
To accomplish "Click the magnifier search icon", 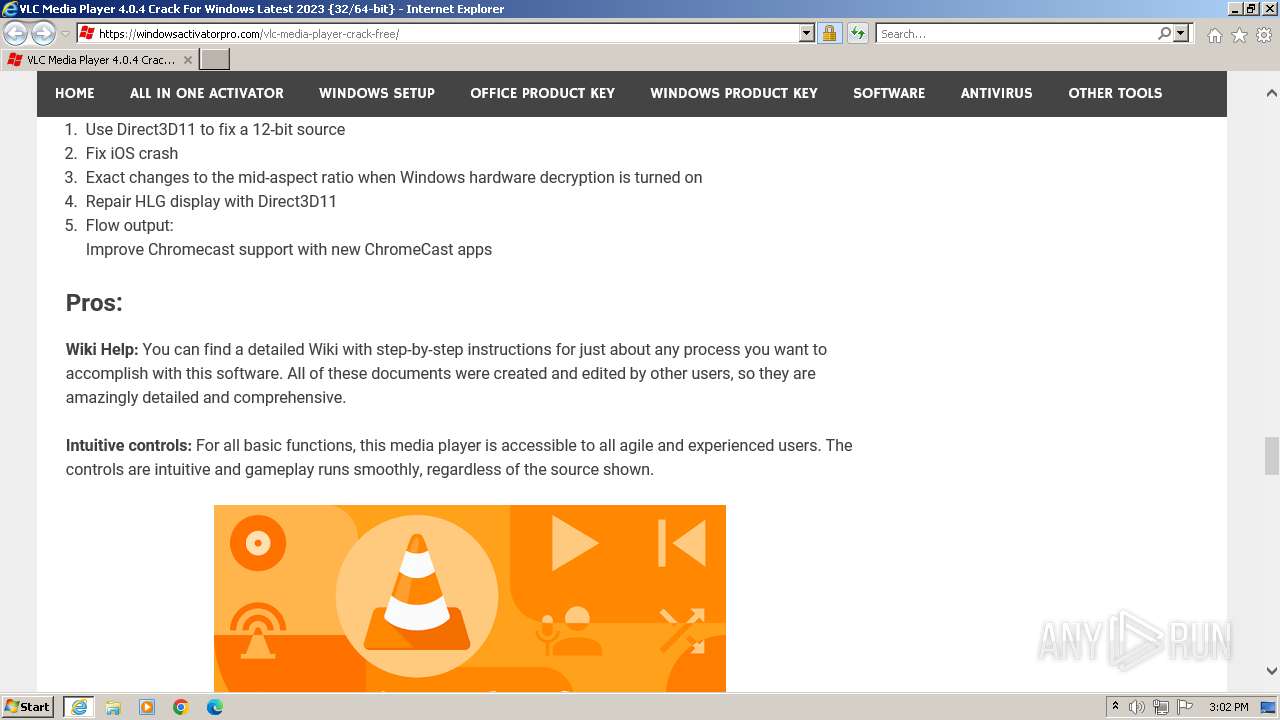I will click(1164, 34).
